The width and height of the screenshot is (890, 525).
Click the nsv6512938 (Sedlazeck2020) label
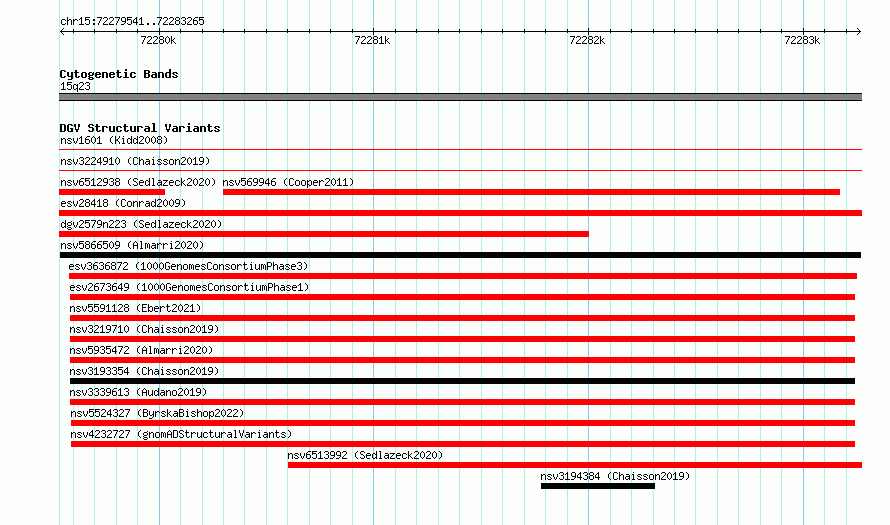[138, 182]
